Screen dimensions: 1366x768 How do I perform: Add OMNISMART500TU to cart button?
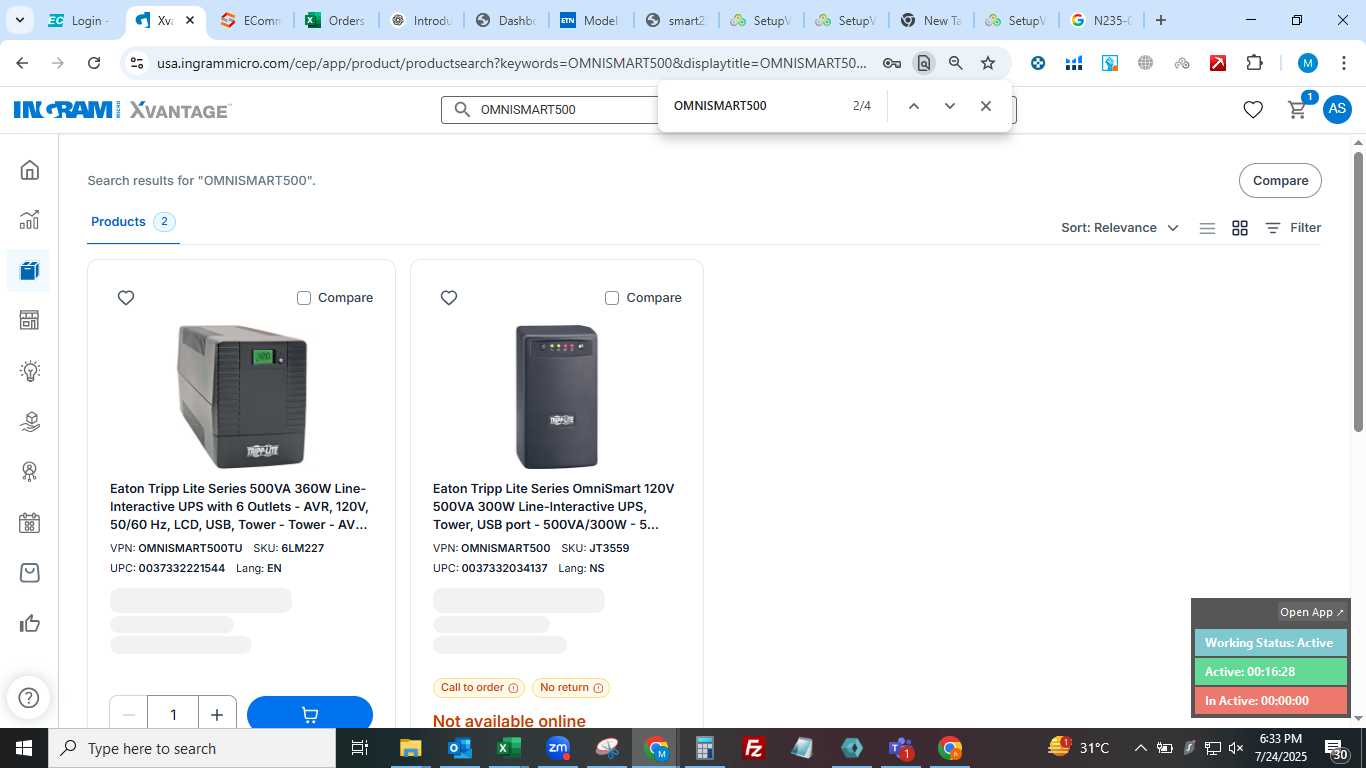coord(310,713)
